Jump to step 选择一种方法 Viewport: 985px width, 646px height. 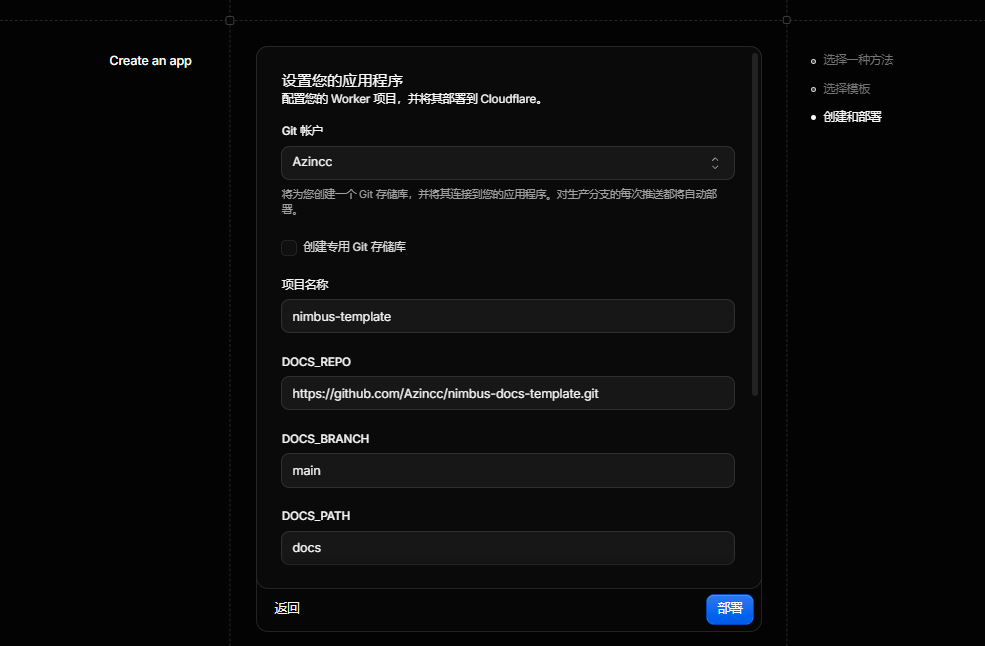coord(858,60)
